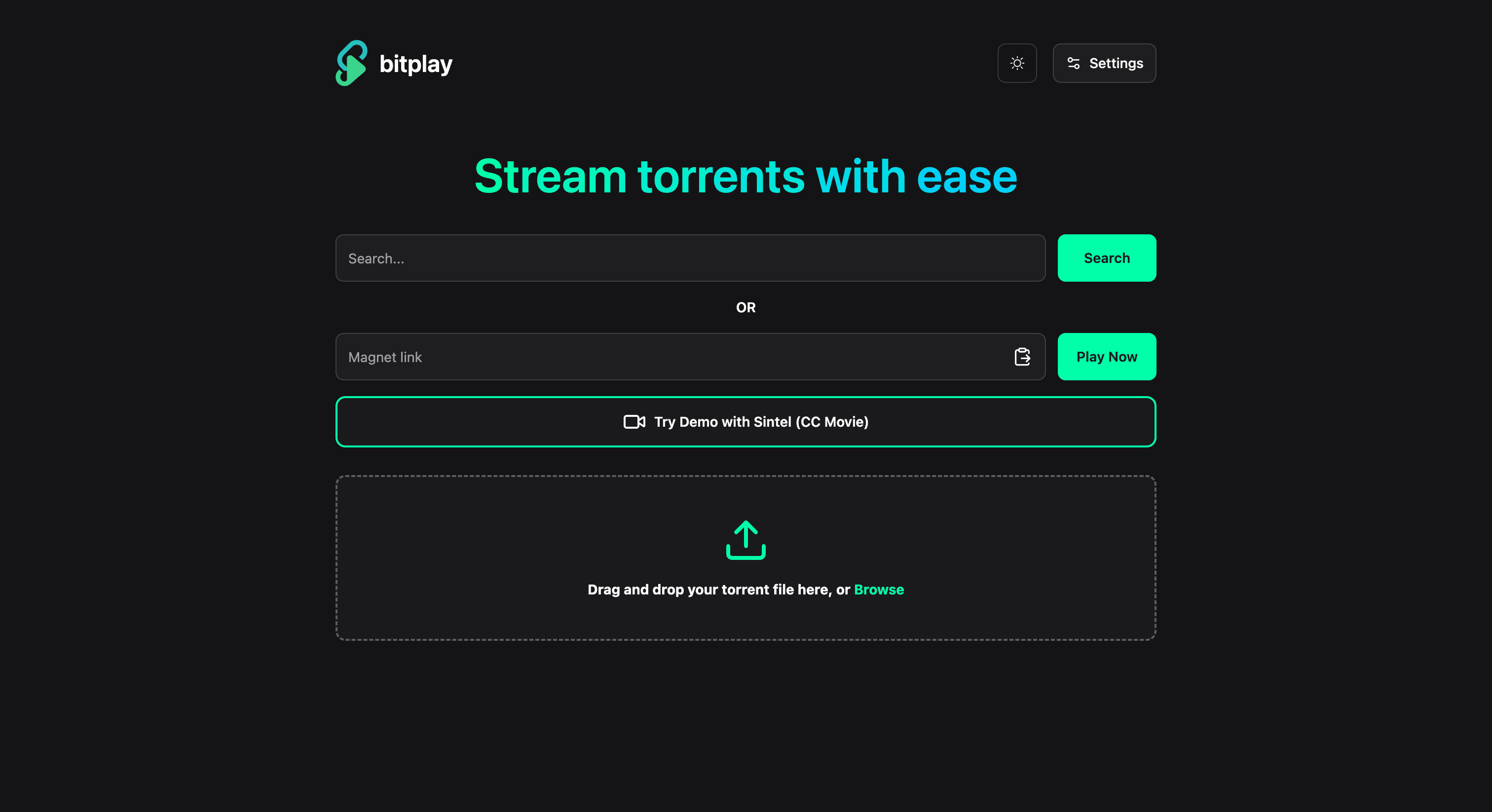This screenshot has width=1492, height=812.
Task: Click the word 'Stream' in headline
Action: click(550, 176)
